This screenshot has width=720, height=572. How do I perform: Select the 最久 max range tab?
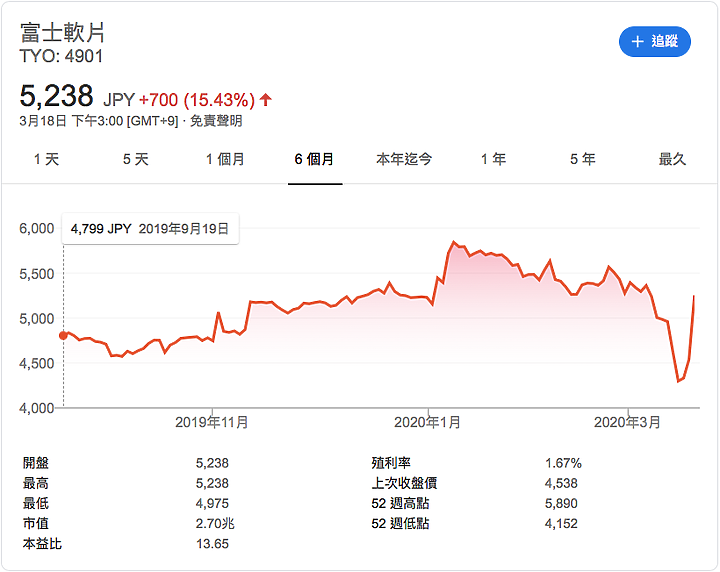coord(672,159)
